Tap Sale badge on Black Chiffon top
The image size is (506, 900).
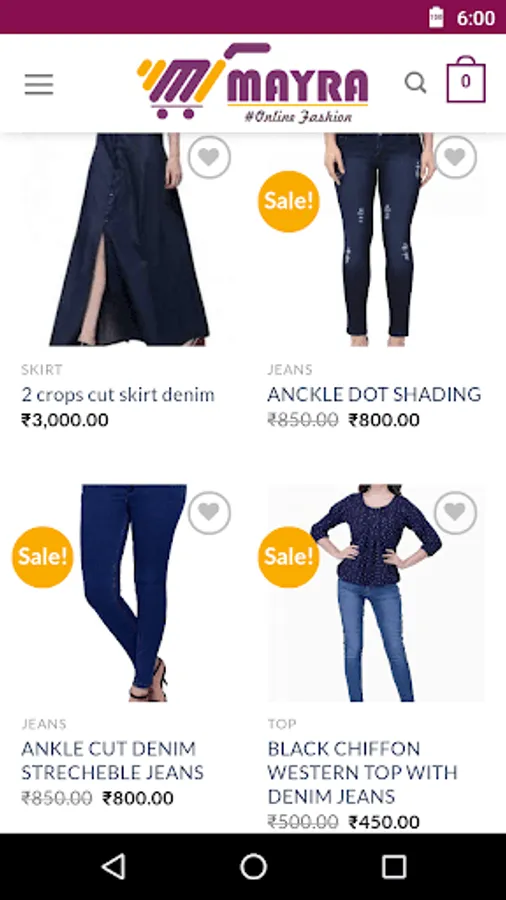point(289,557)
